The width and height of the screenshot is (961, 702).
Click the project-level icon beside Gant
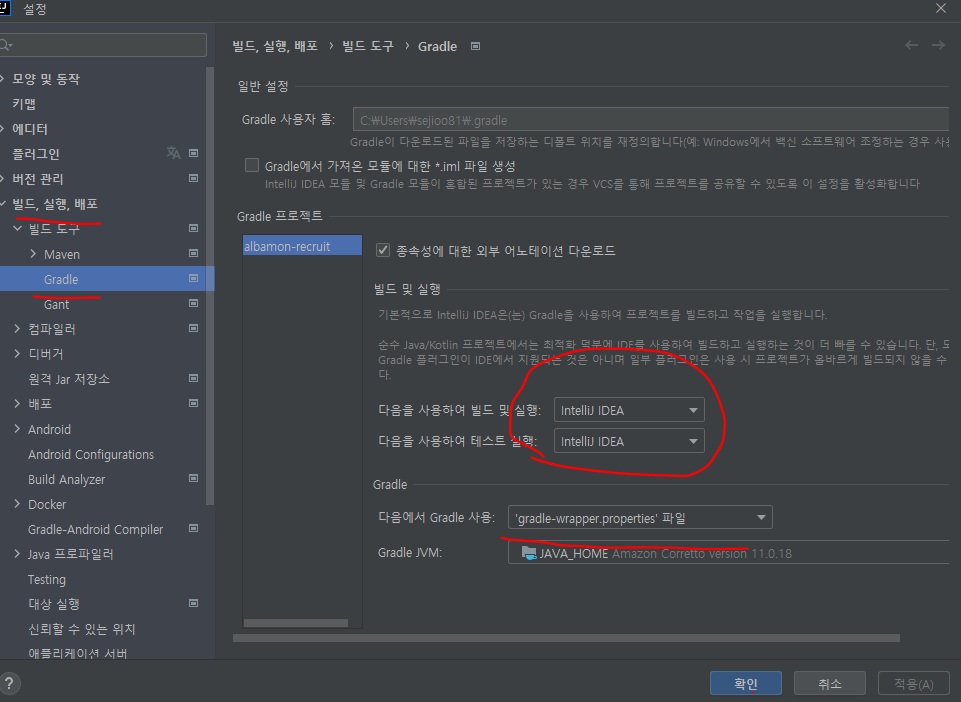[x=194, y=303]
